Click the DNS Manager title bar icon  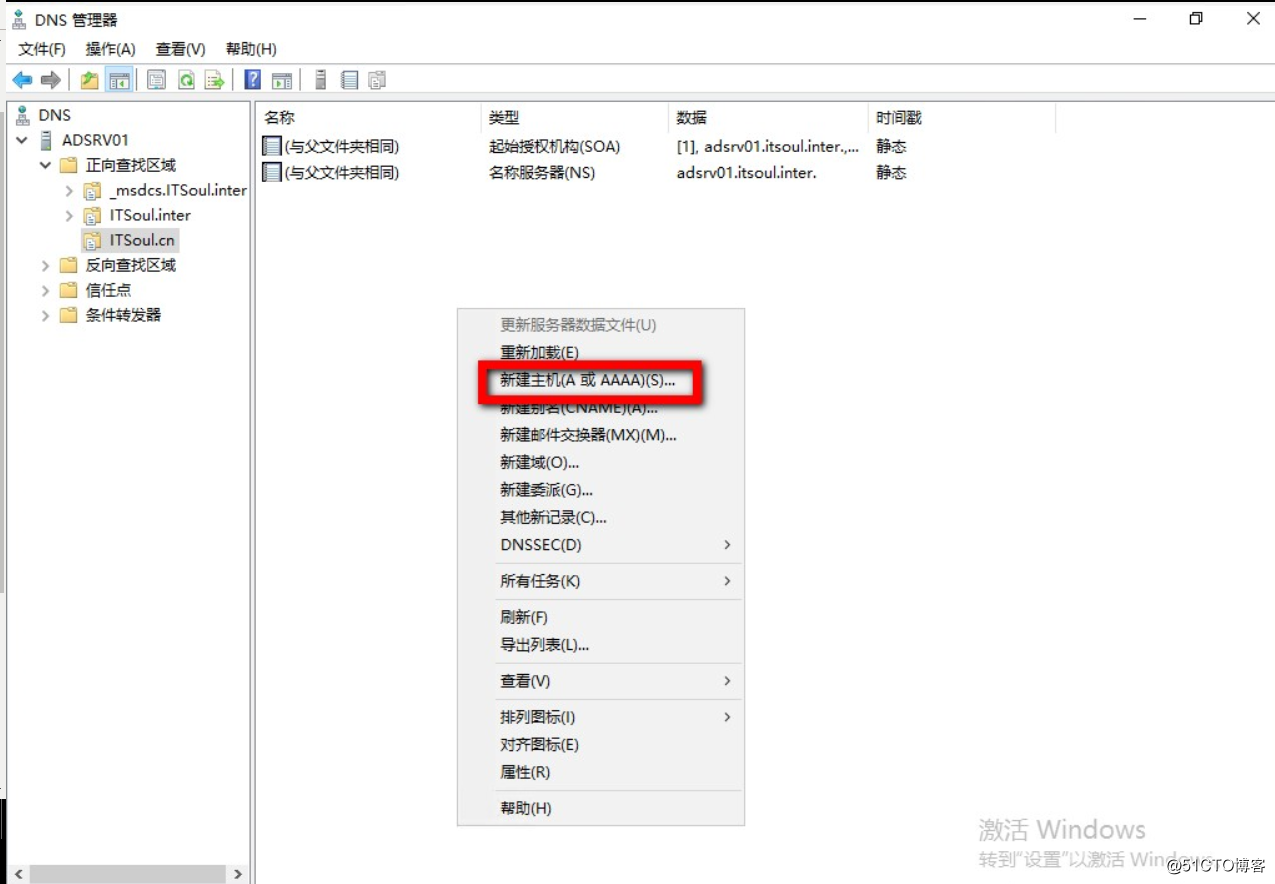pyautogui.click(x=17, y=19)
